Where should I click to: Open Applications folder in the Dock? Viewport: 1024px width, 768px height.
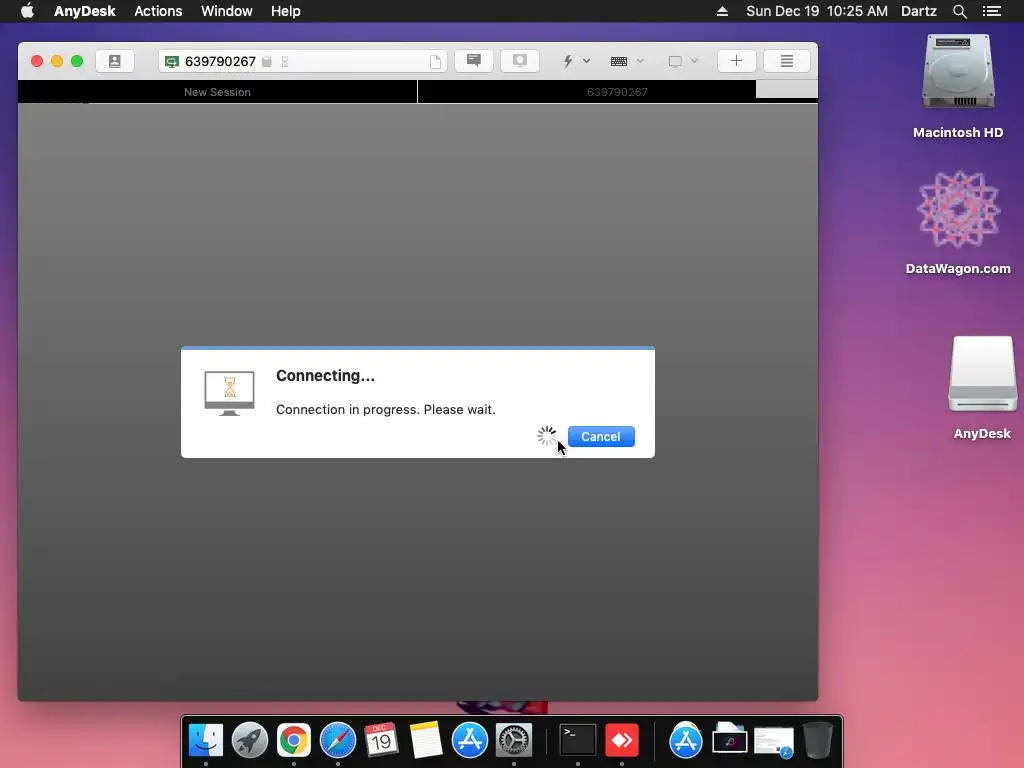pyautogui.click(x=686, y=741)
